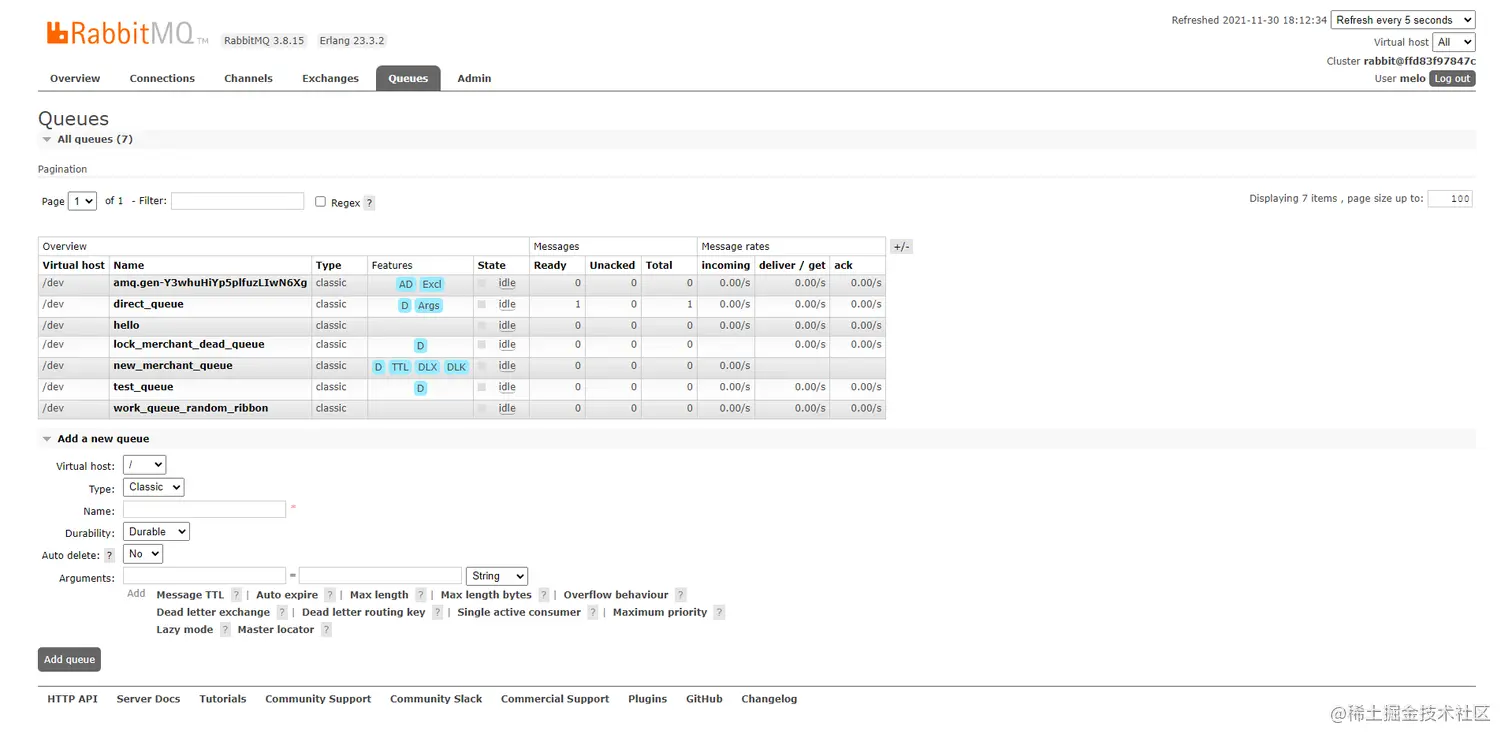Click the D badge on test_queue row
This screenshot has width=1512, height=745.
pyautogui.click(x=421, y=388)
